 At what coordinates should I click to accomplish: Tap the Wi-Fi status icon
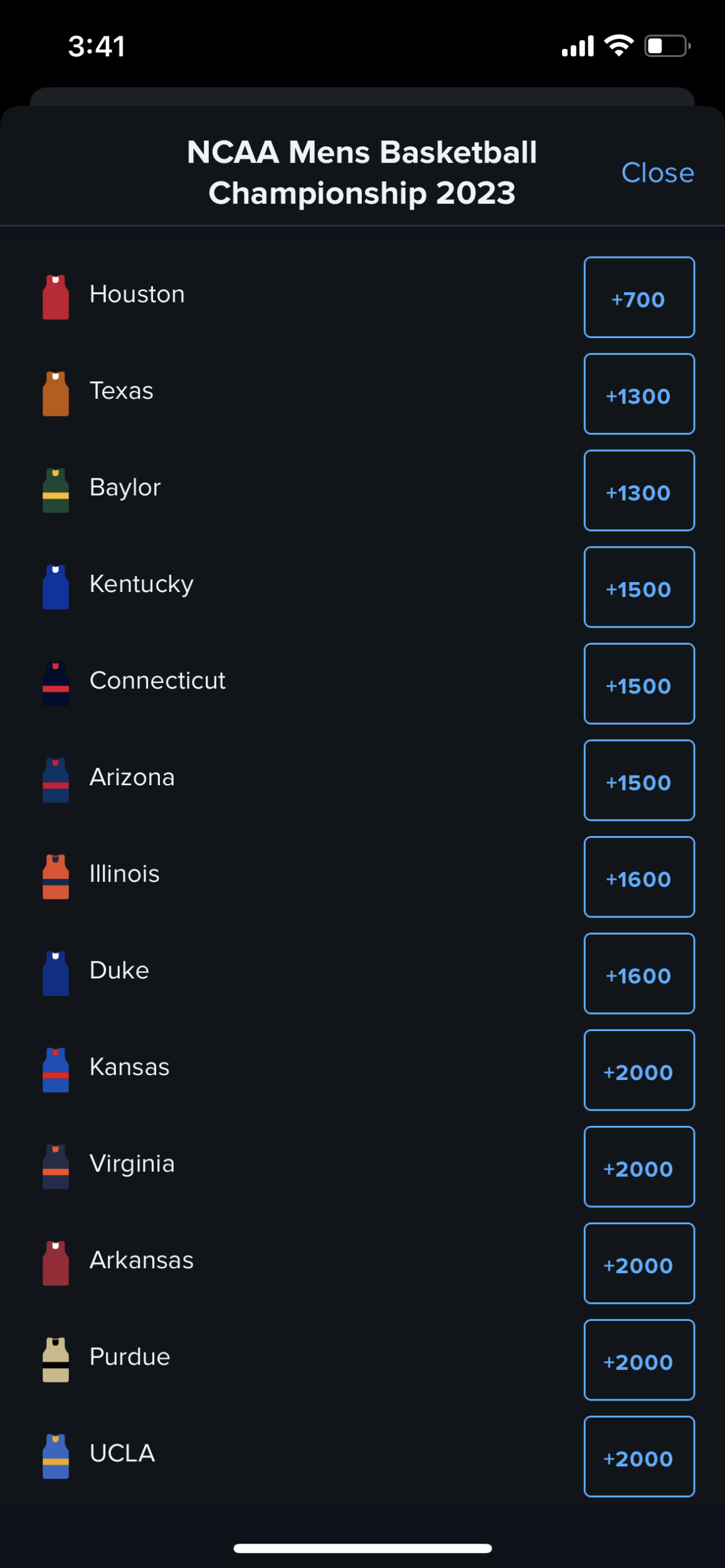pos(619,46)
